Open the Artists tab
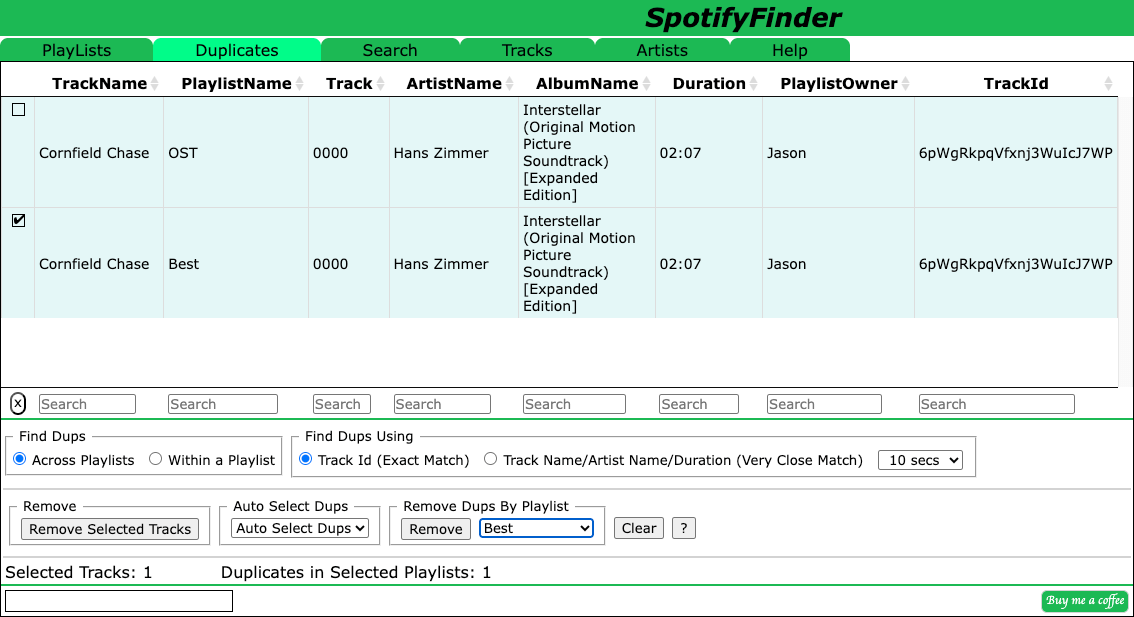The width and height of the screenshot is (1134, 617). 662,50
